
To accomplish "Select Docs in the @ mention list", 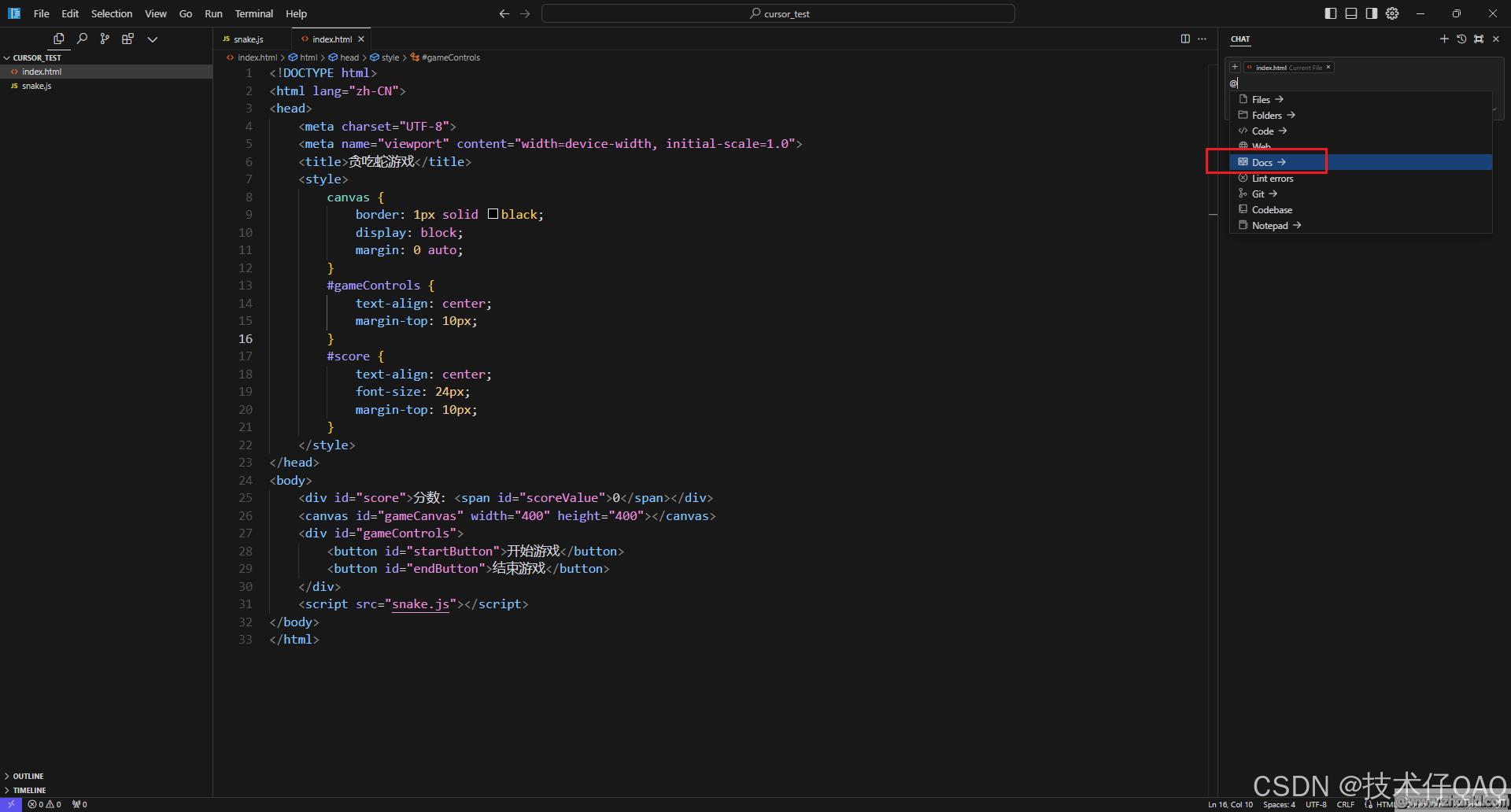I will [x=1262, y=162].
